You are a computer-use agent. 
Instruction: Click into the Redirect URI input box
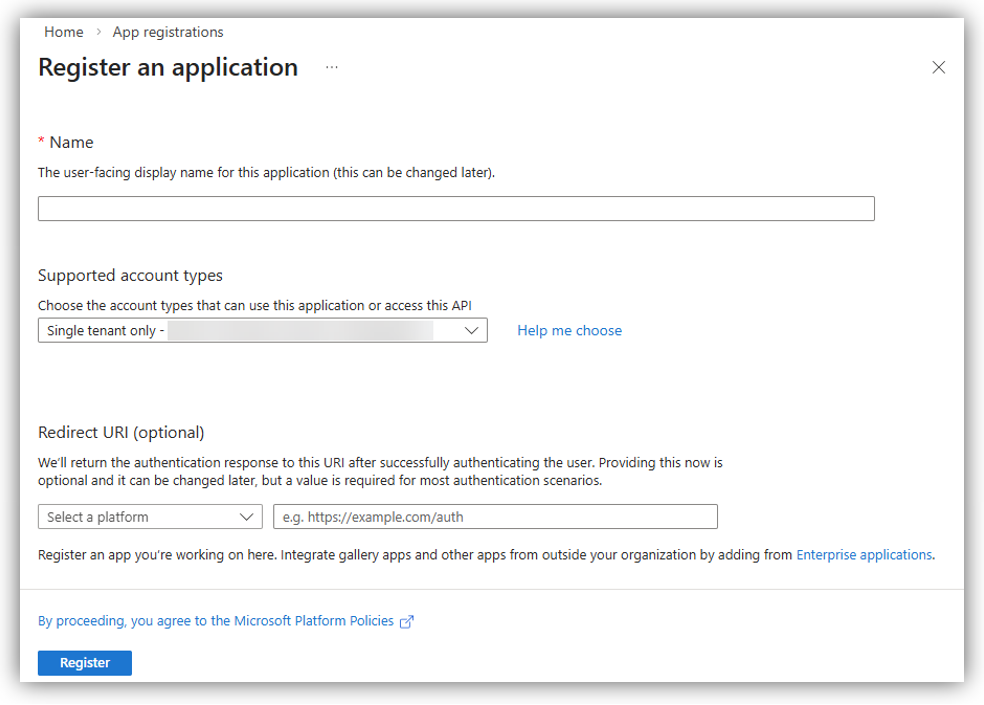click(495, 517)
